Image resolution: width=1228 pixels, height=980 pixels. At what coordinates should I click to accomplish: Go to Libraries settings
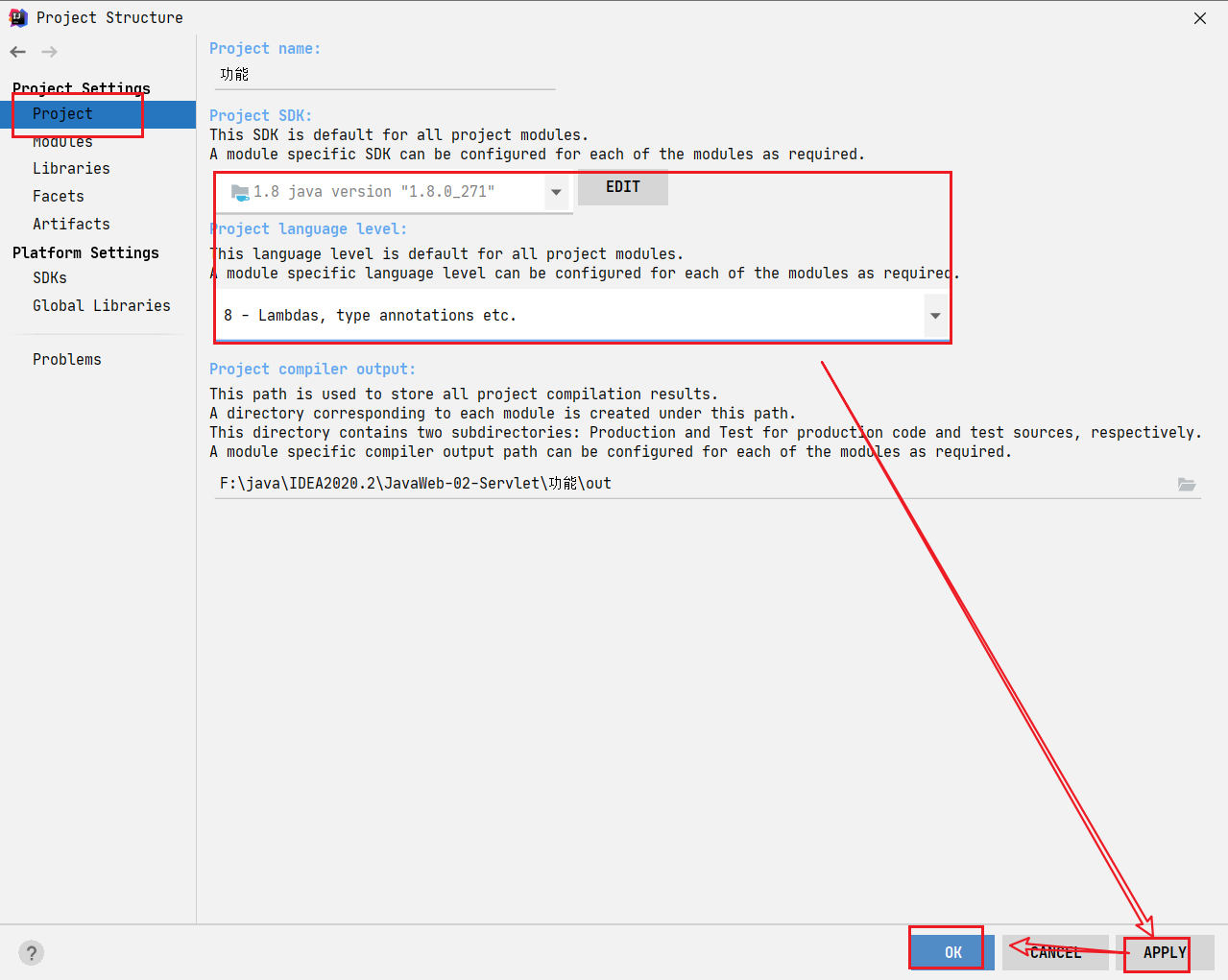pos(71,169)
